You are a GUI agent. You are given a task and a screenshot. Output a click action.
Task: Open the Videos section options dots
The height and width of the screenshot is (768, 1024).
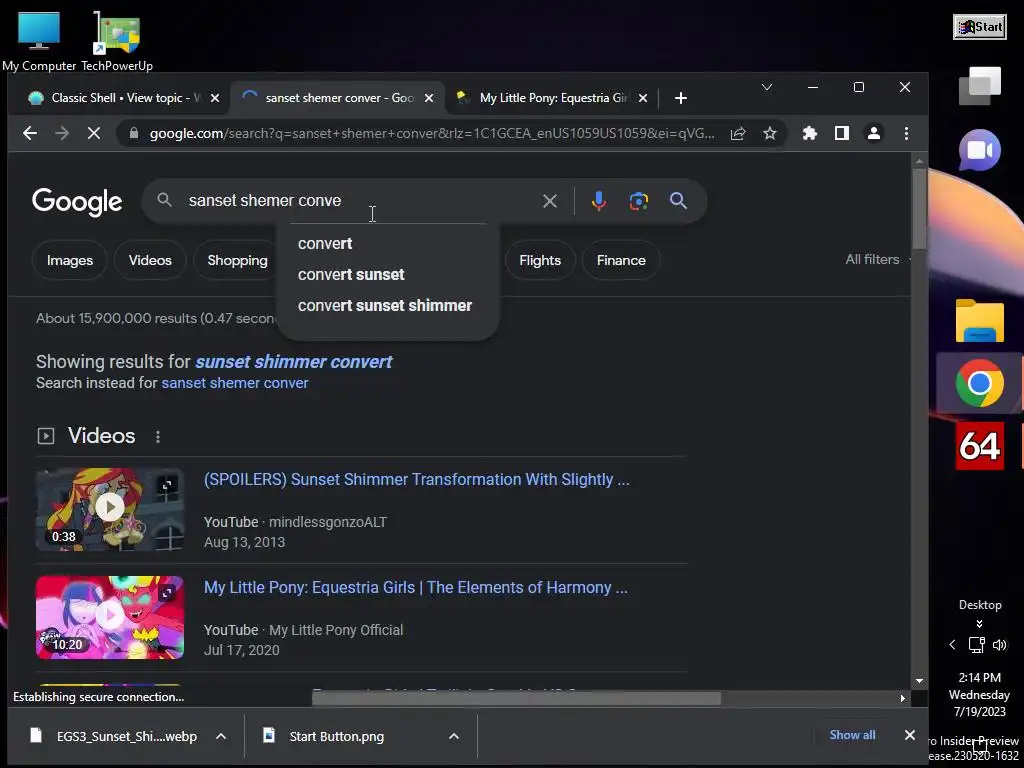[x=158, y=437]
